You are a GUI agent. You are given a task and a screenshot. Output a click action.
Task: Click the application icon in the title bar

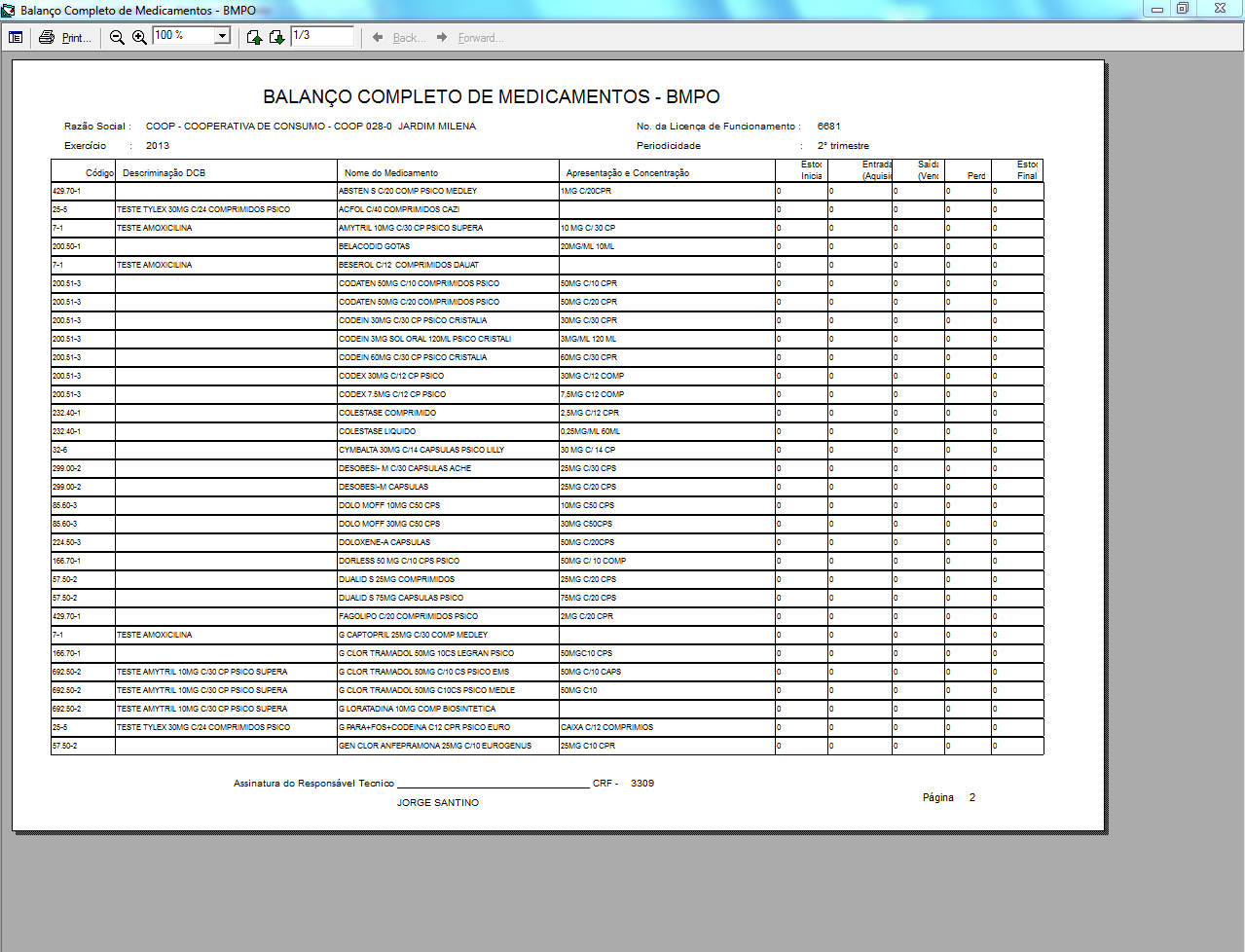pos(9,10)
